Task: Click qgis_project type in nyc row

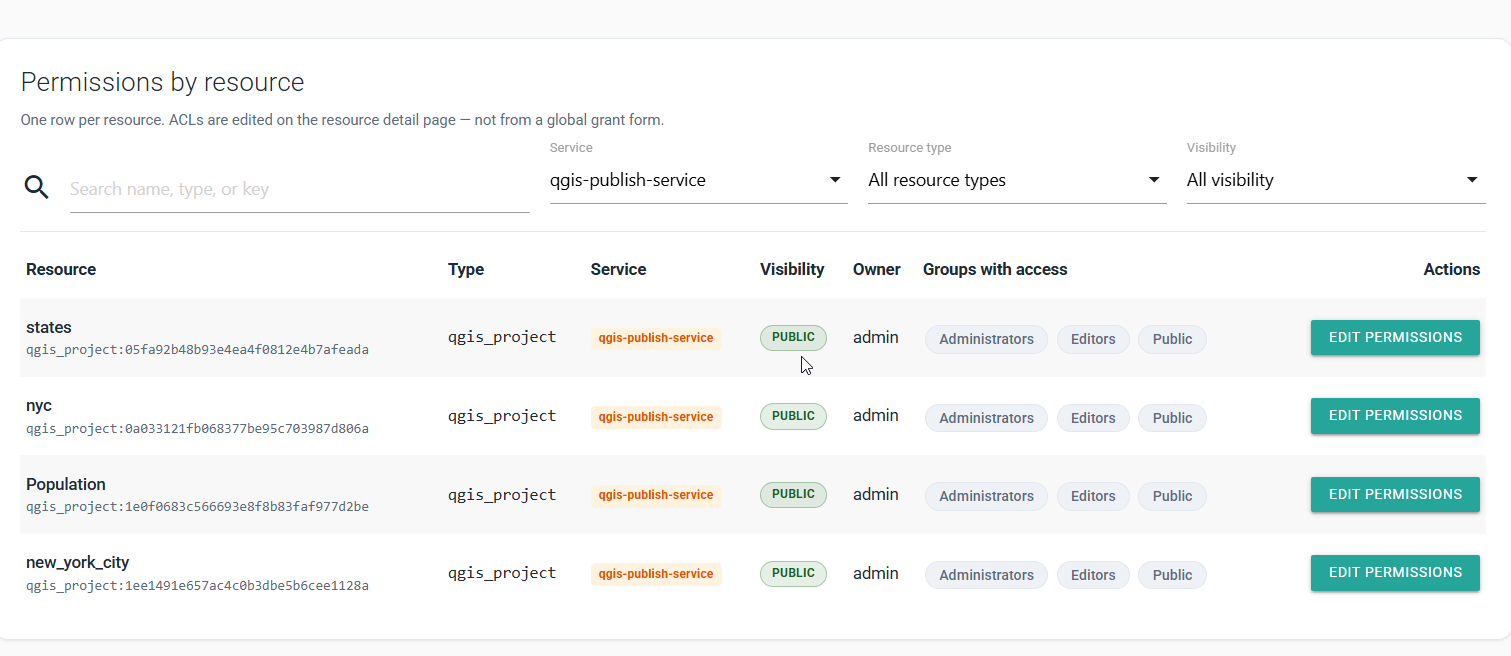Action: pyautogui.click(x=502, y=416)
